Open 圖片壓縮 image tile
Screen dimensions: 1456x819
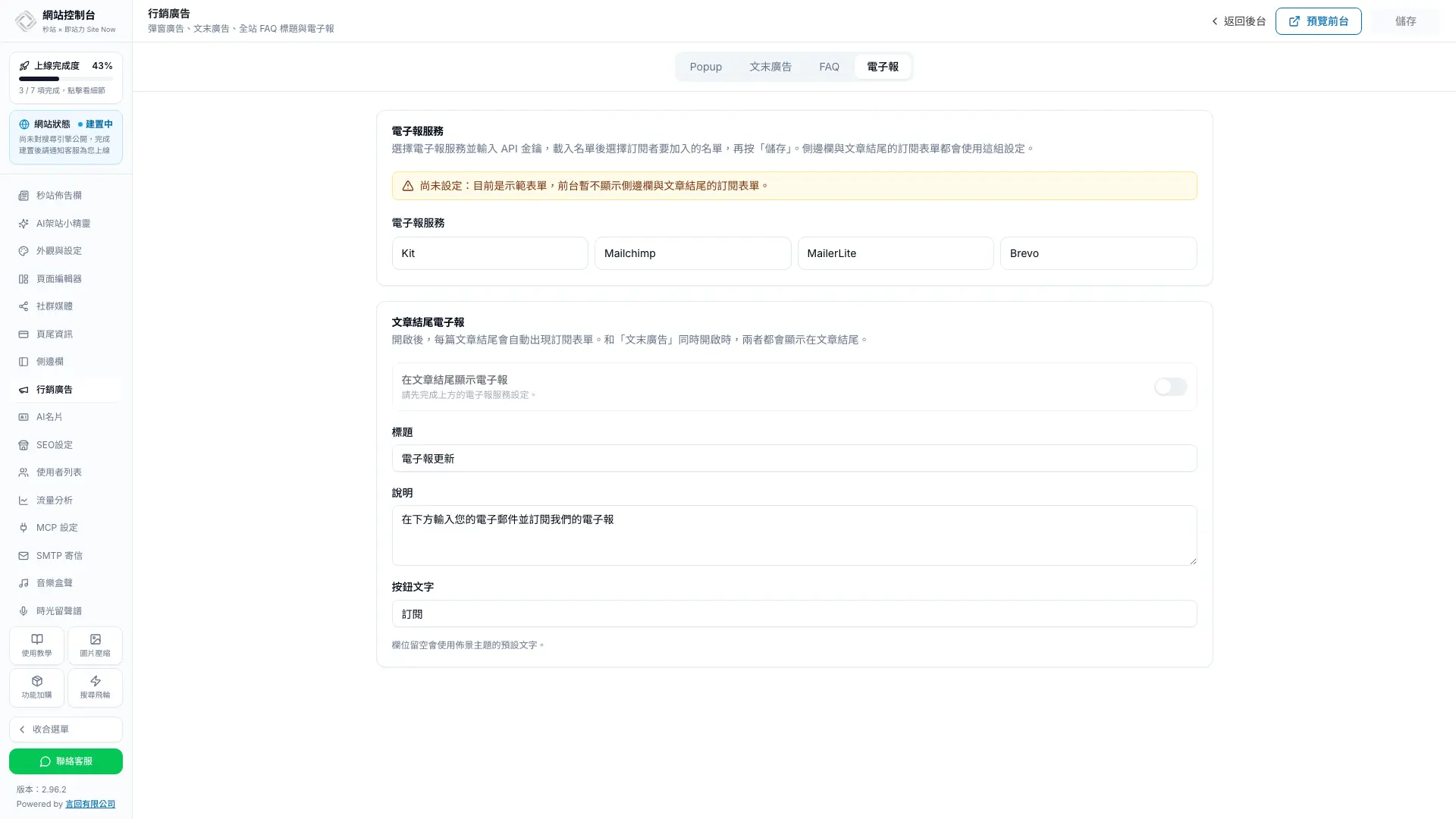point(95,645)
